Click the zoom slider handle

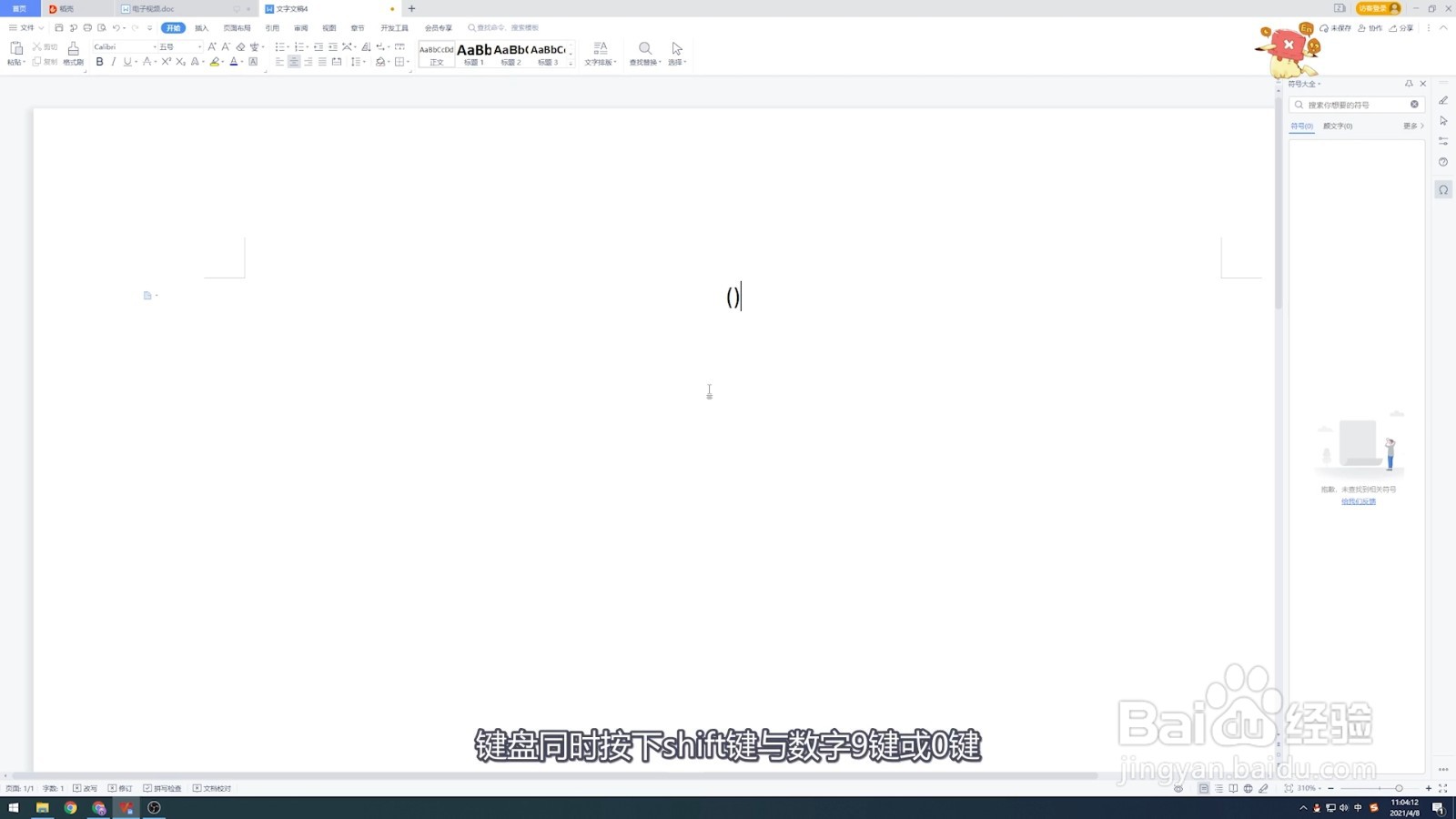click(x=1399, y=788)
